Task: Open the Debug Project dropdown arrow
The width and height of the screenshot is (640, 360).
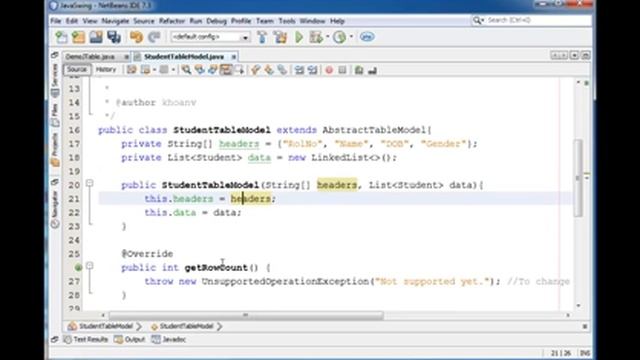Action: coord(327,37)
